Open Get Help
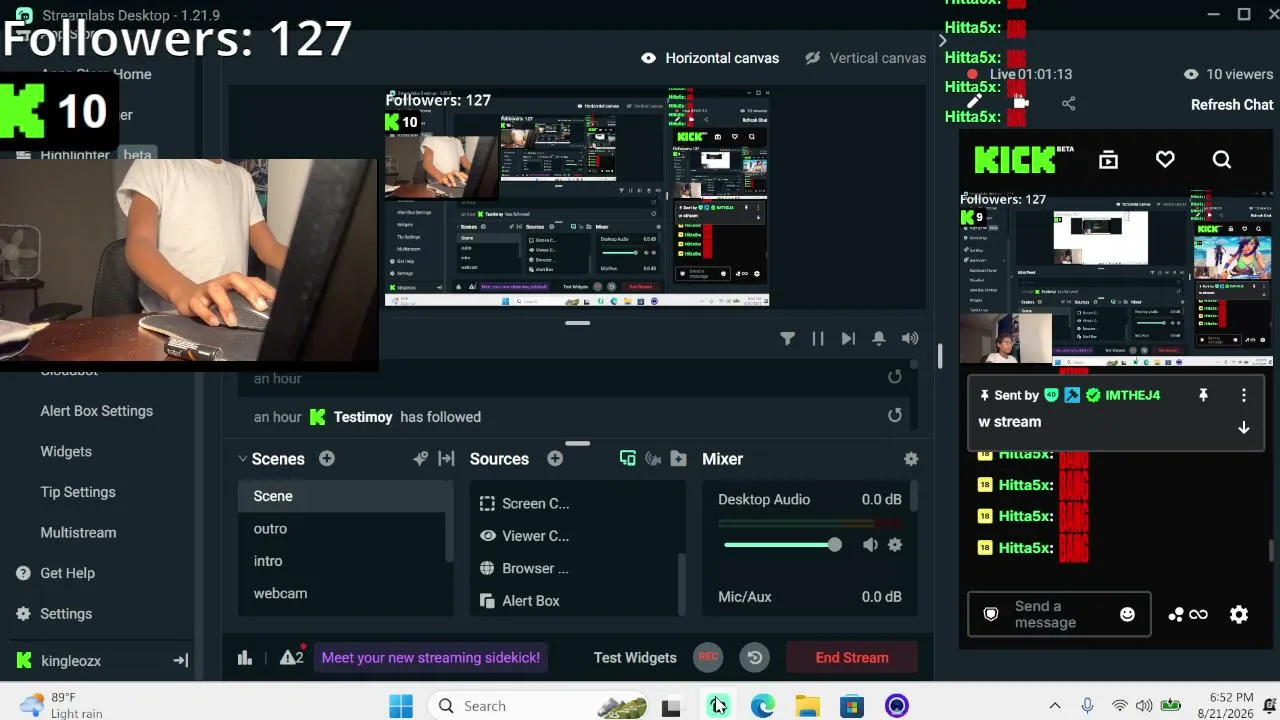This screenshot has width=1280, height=720. tap(55, 573)
